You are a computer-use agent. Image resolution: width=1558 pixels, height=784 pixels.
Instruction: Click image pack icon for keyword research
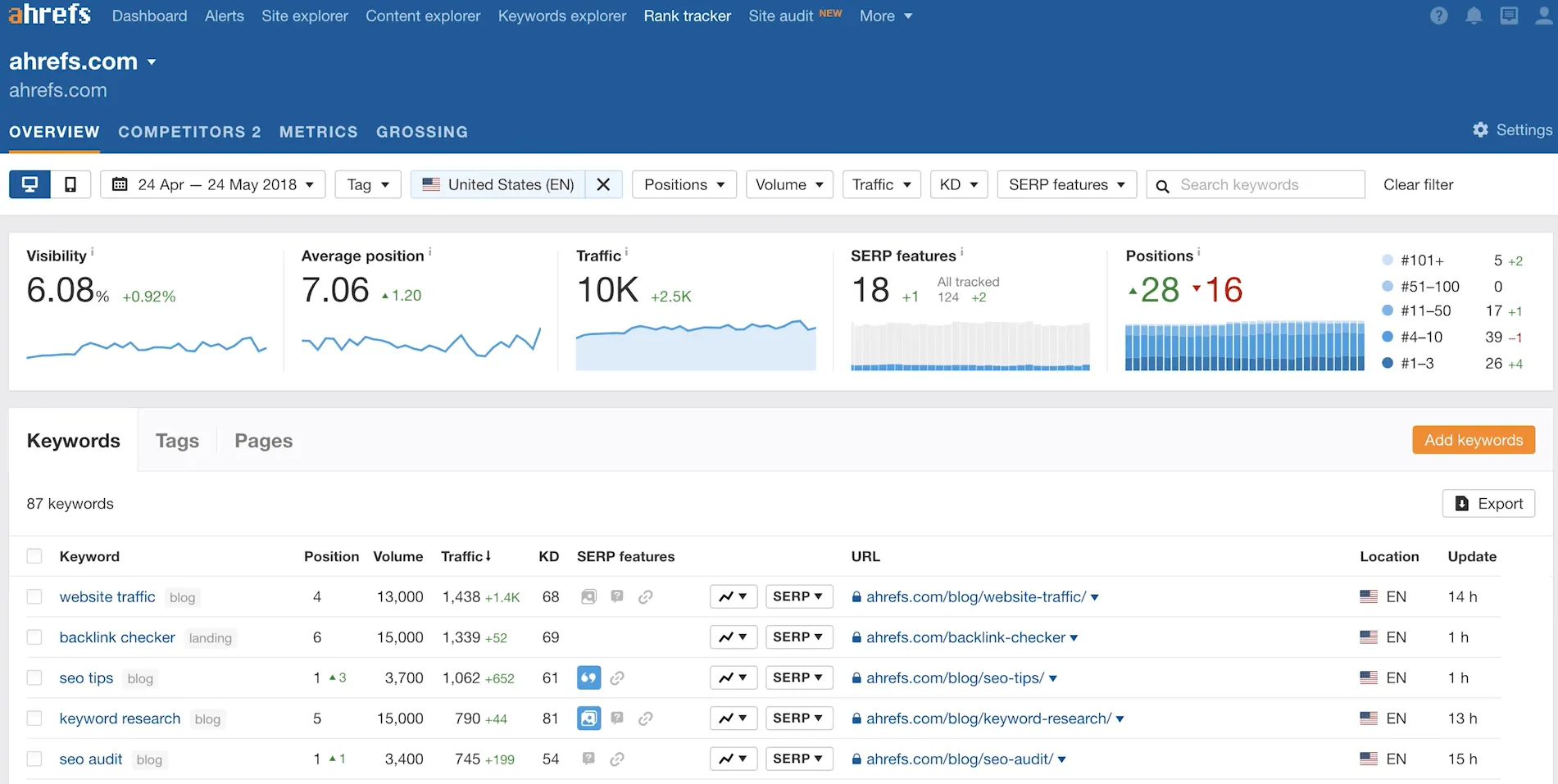pyautogui.click(x=588, y=718)
